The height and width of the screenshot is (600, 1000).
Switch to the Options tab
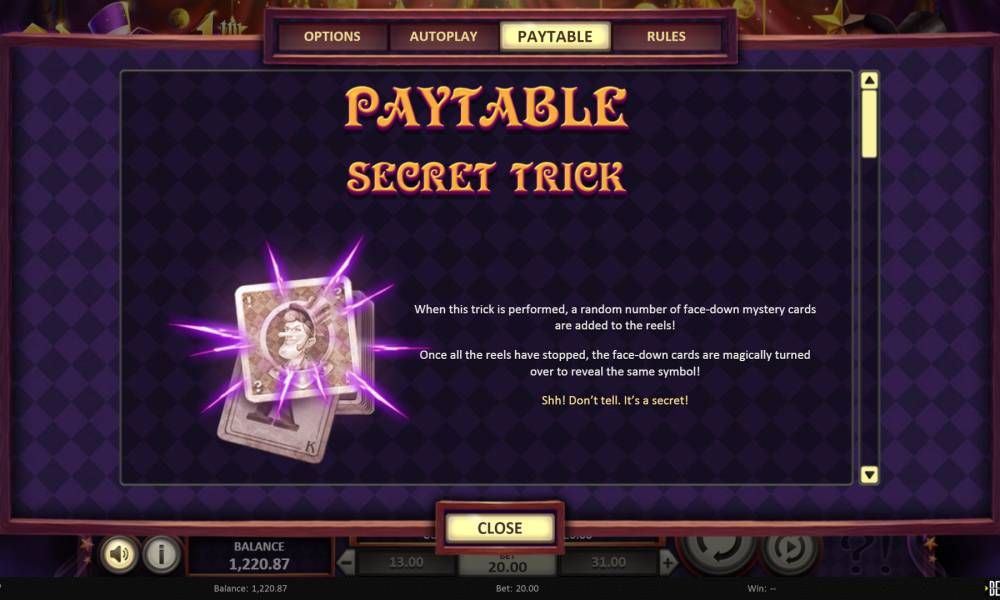tap(332, 36)
